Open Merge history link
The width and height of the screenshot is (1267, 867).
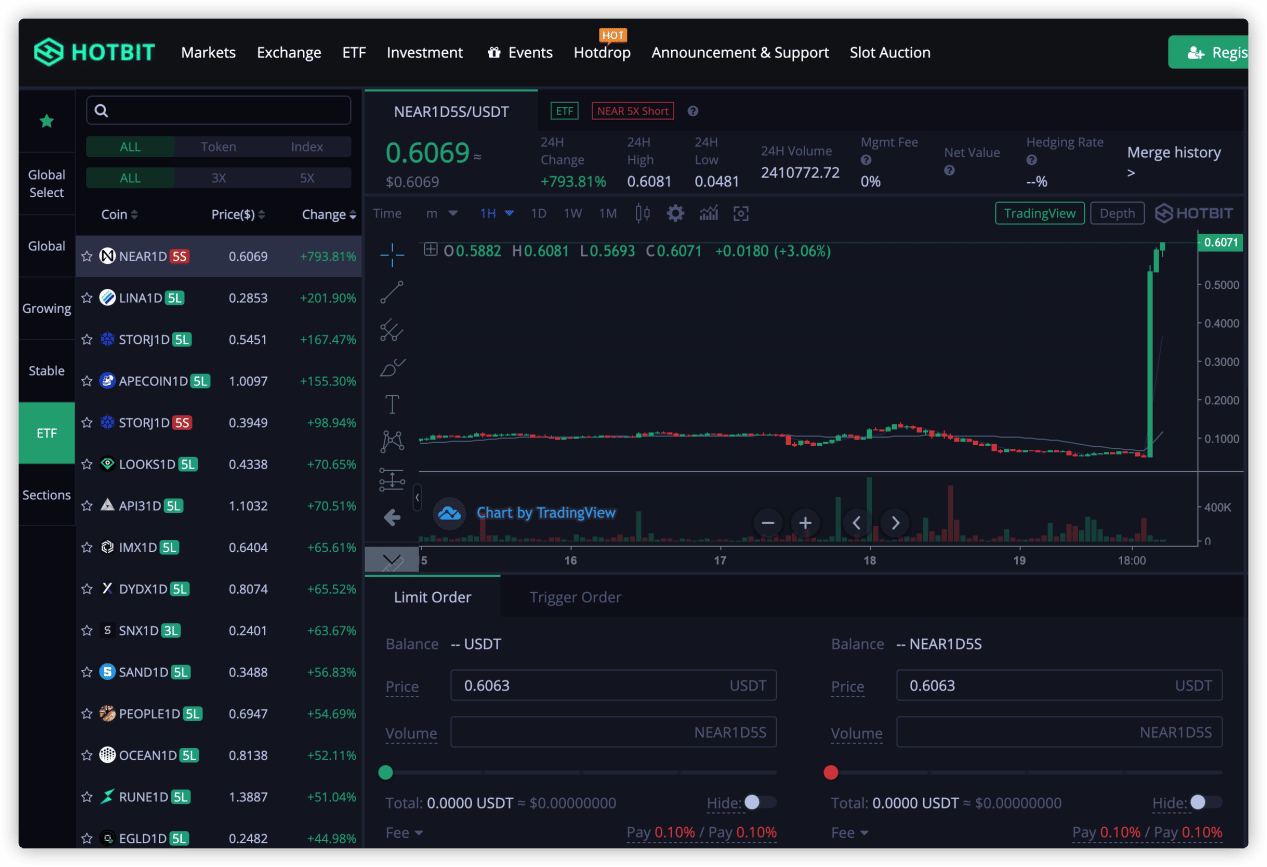(x=1173, y=162)
